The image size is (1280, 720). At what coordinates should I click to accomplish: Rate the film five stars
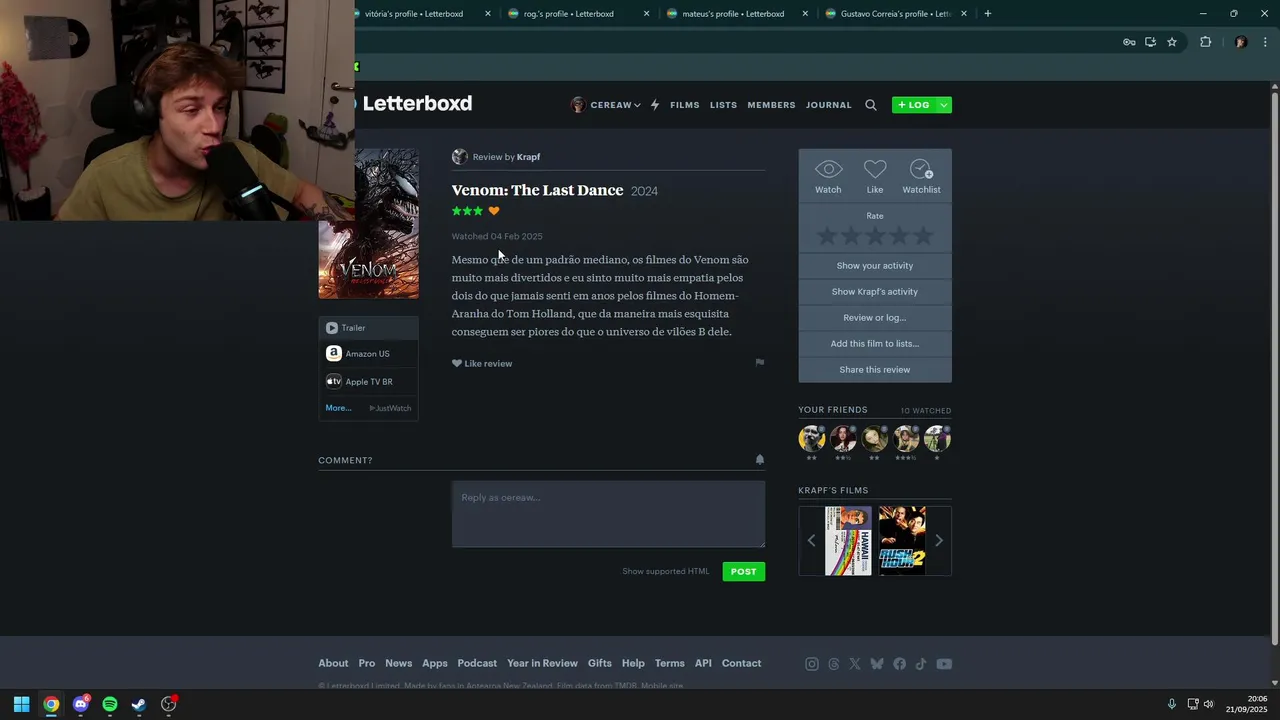pyautogui.click(x=923, y=237)
